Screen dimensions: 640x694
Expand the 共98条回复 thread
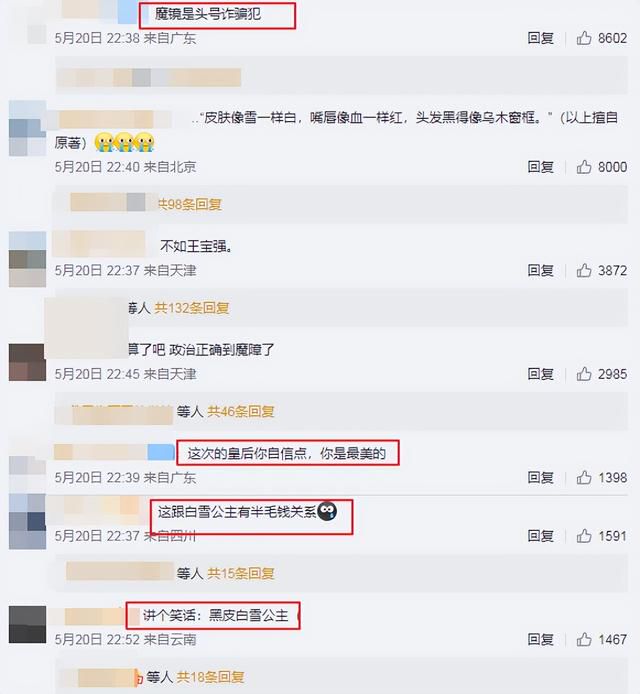click(190, 204)
